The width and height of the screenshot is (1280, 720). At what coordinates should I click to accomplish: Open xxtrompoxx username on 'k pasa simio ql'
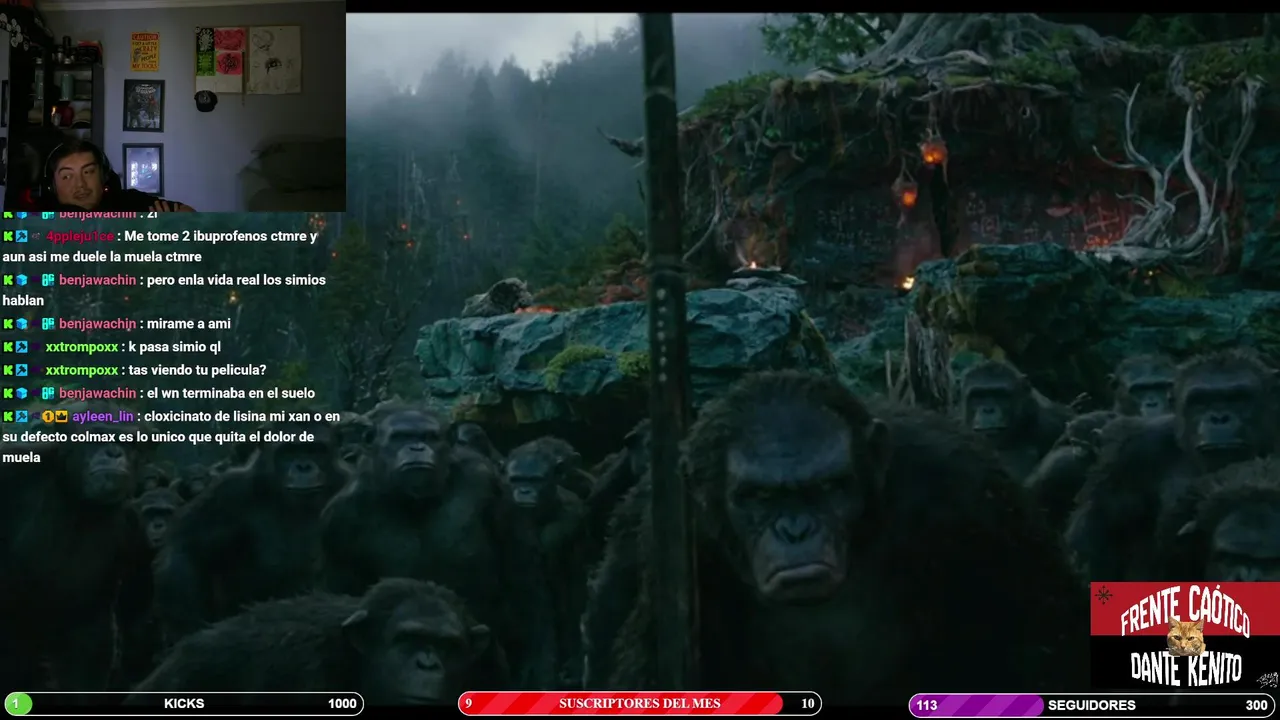82,347
